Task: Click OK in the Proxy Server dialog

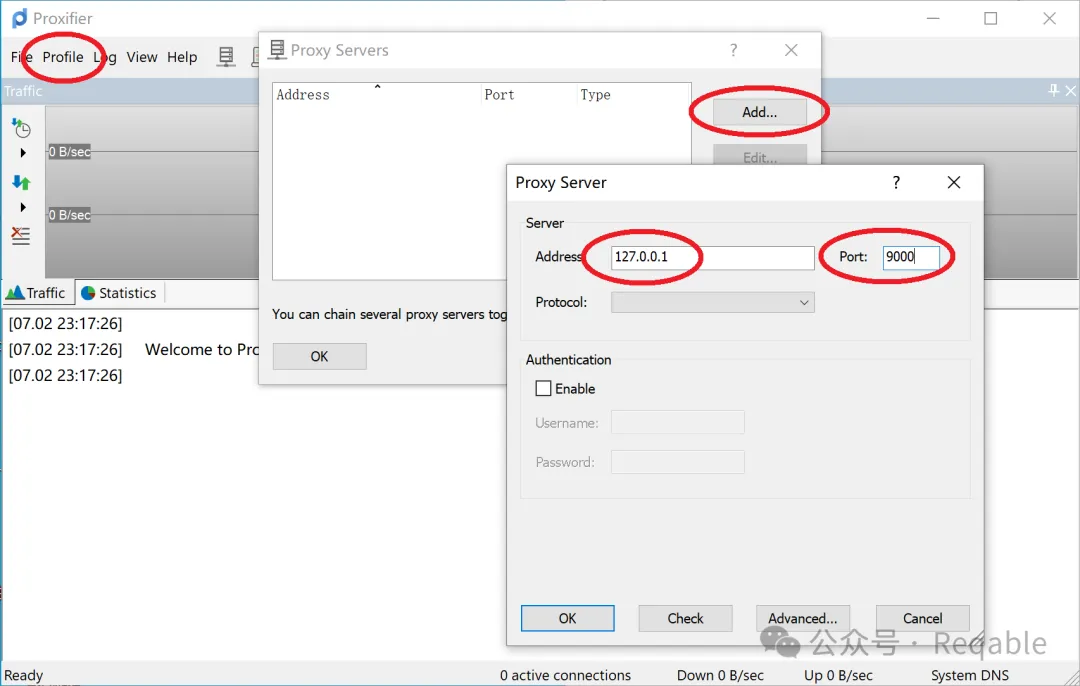Action: pyautogui.click(x=568, y=619)
